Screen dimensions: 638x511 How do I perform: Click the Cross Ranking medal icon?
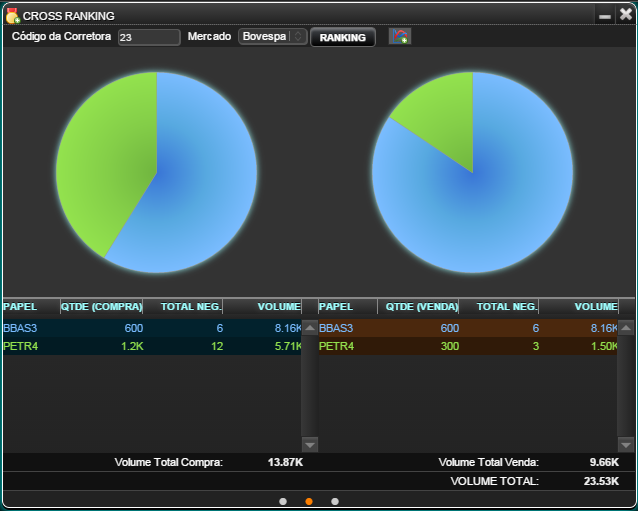pos(12,15)
